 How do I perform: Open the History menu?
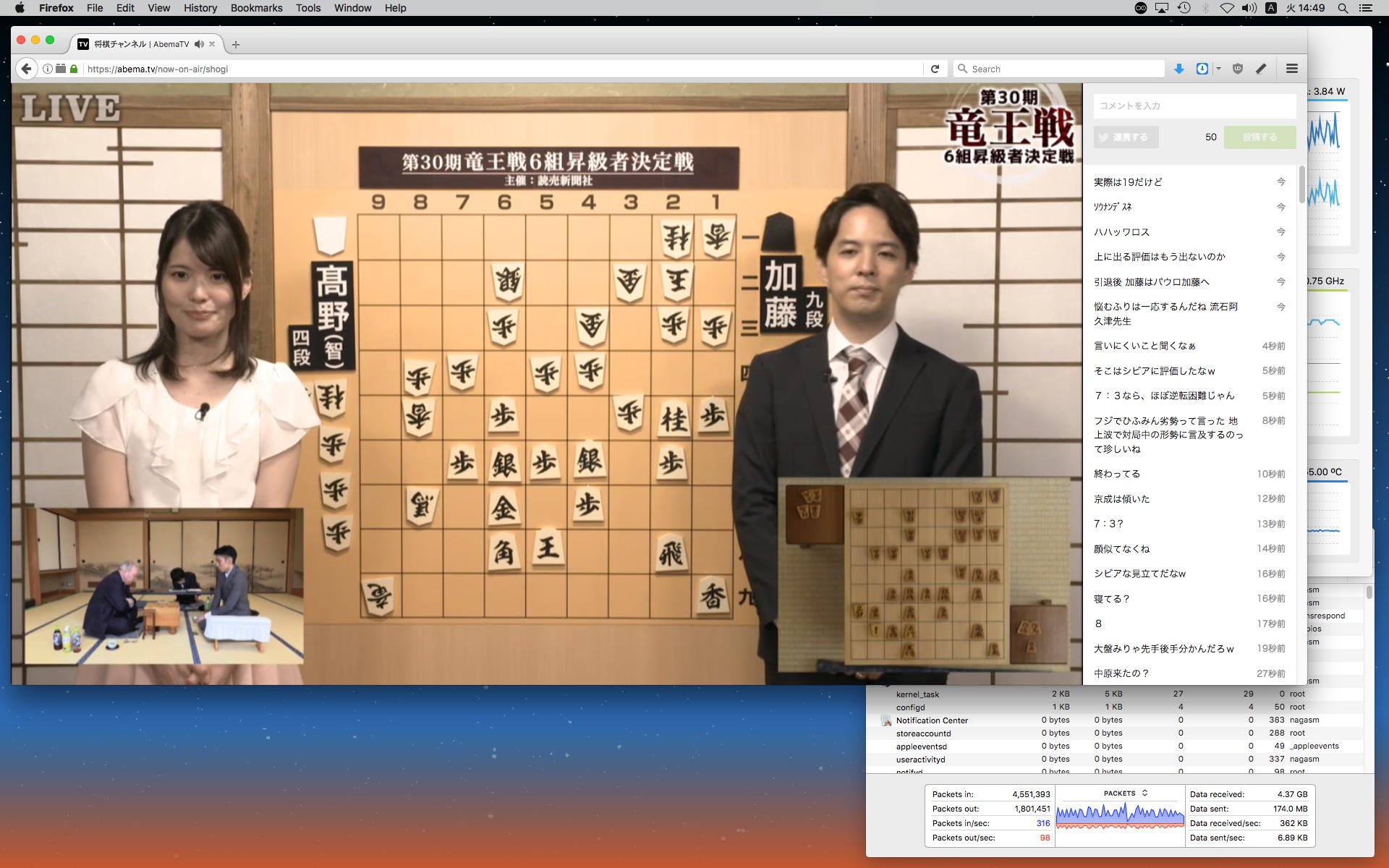200,8
